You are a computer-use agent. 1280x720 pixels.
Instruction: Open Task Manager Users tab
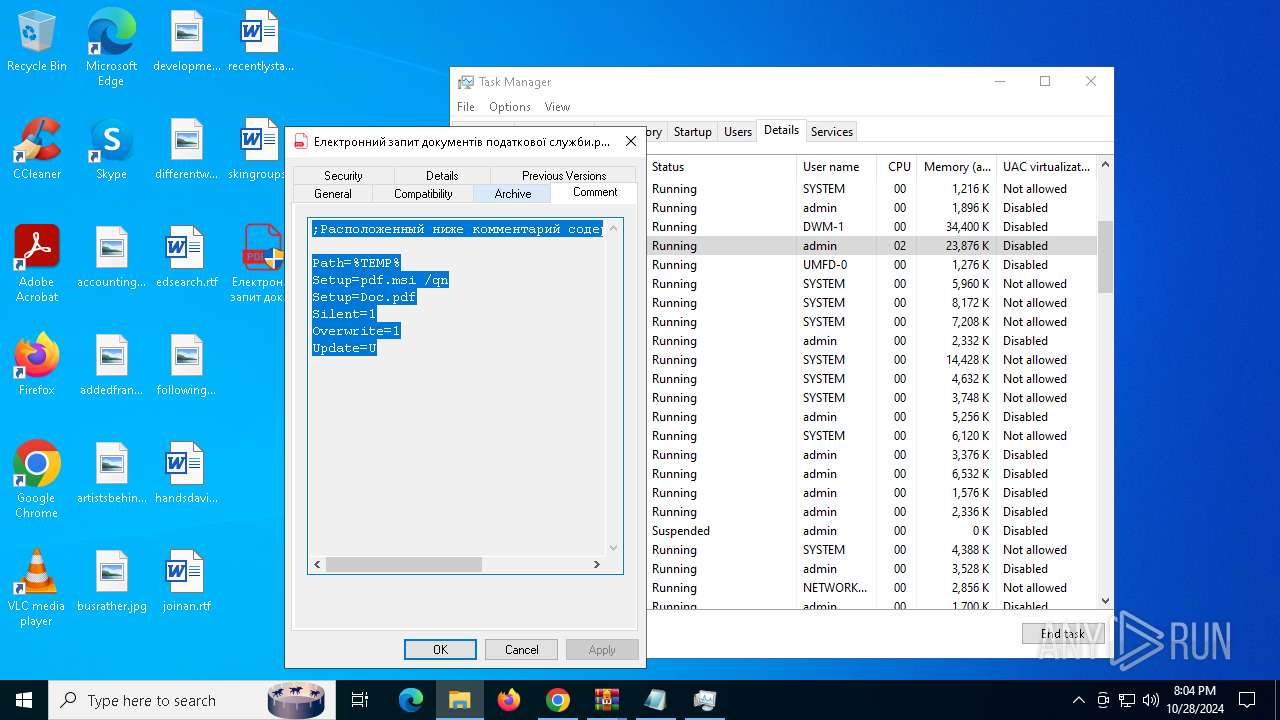point(738,132)
